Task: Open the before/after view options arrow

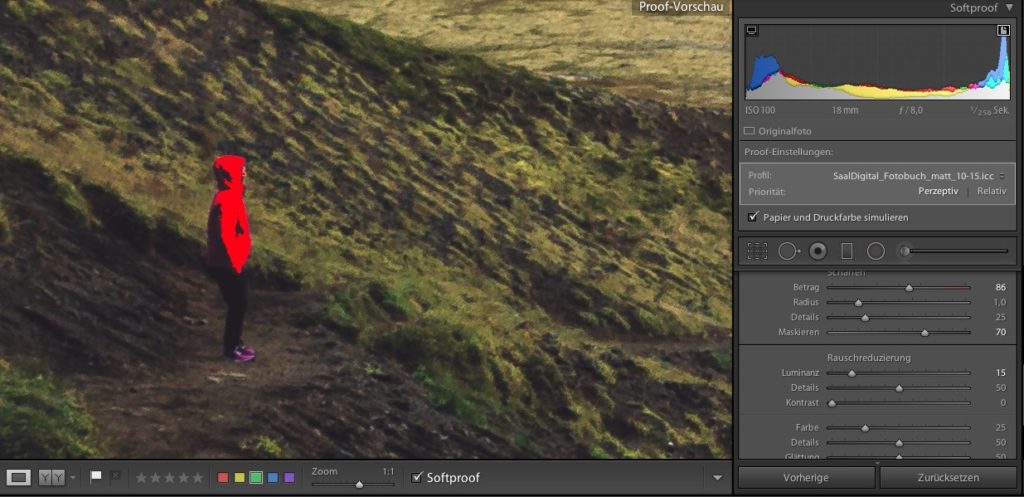Action: [x=73, y=478]
